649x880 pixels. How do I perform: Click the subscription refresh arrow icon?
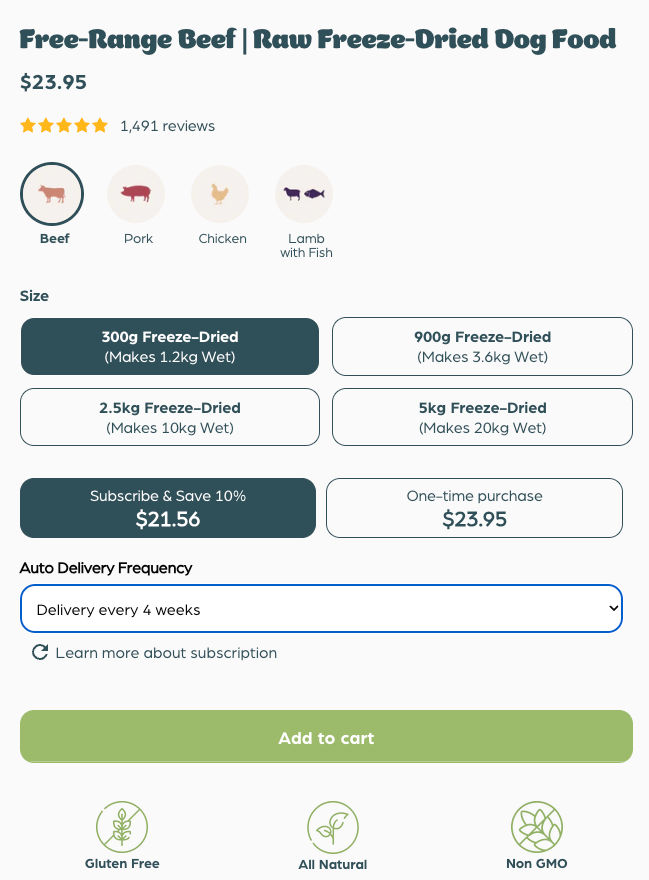point(40,653)
